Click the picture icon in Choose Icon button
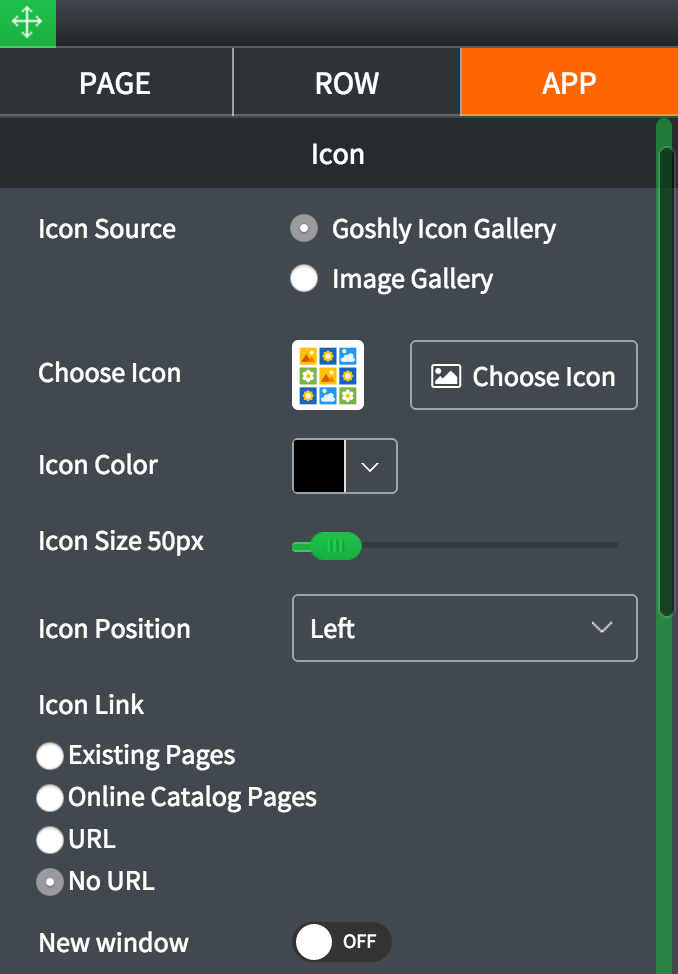Image resolution: width=678 pixels, height=974 pixels. click(445, 376)
